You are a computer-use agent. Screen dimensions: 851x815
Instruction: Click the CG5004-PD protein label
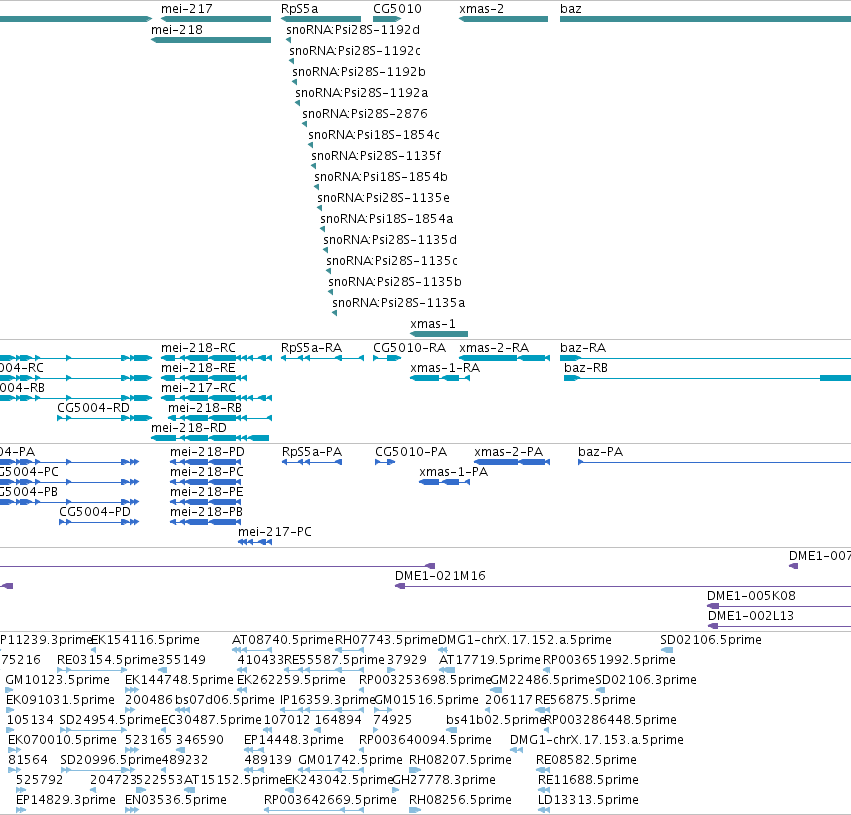point(95,512)
